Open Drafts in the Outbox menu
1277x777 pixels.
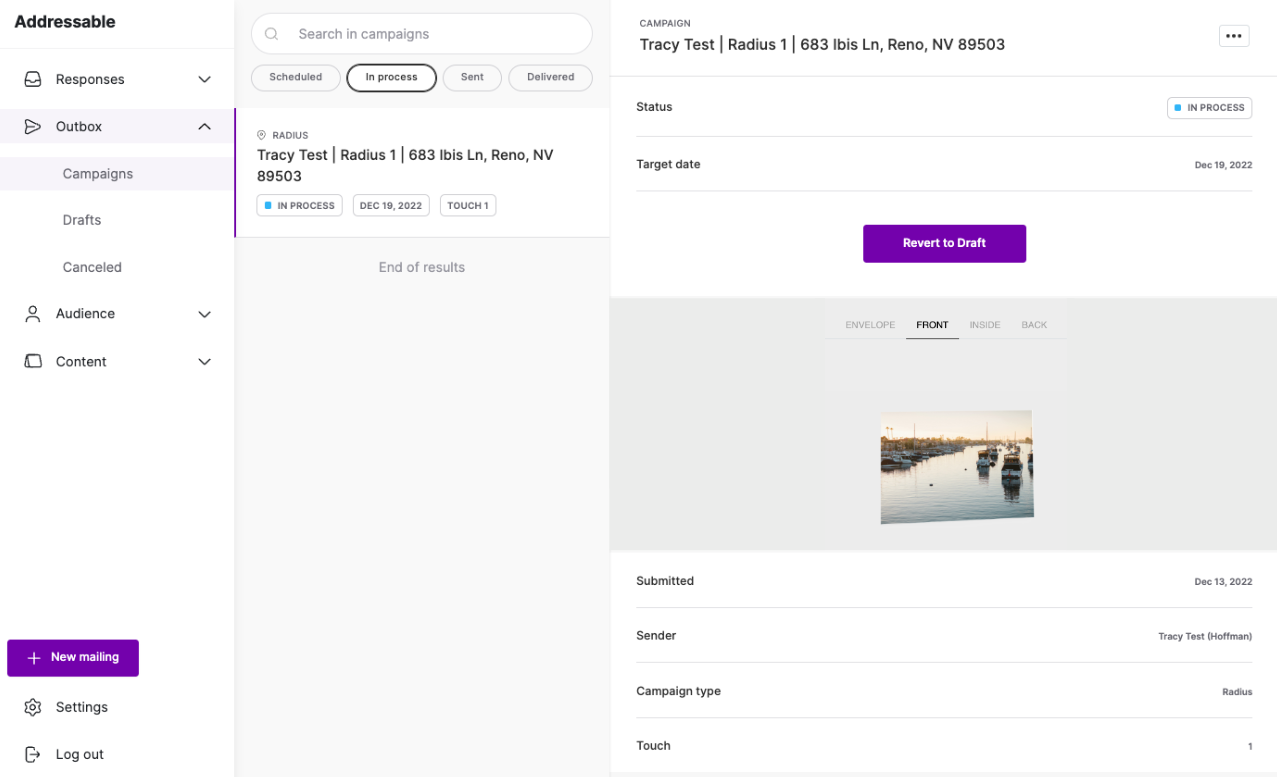82,220
